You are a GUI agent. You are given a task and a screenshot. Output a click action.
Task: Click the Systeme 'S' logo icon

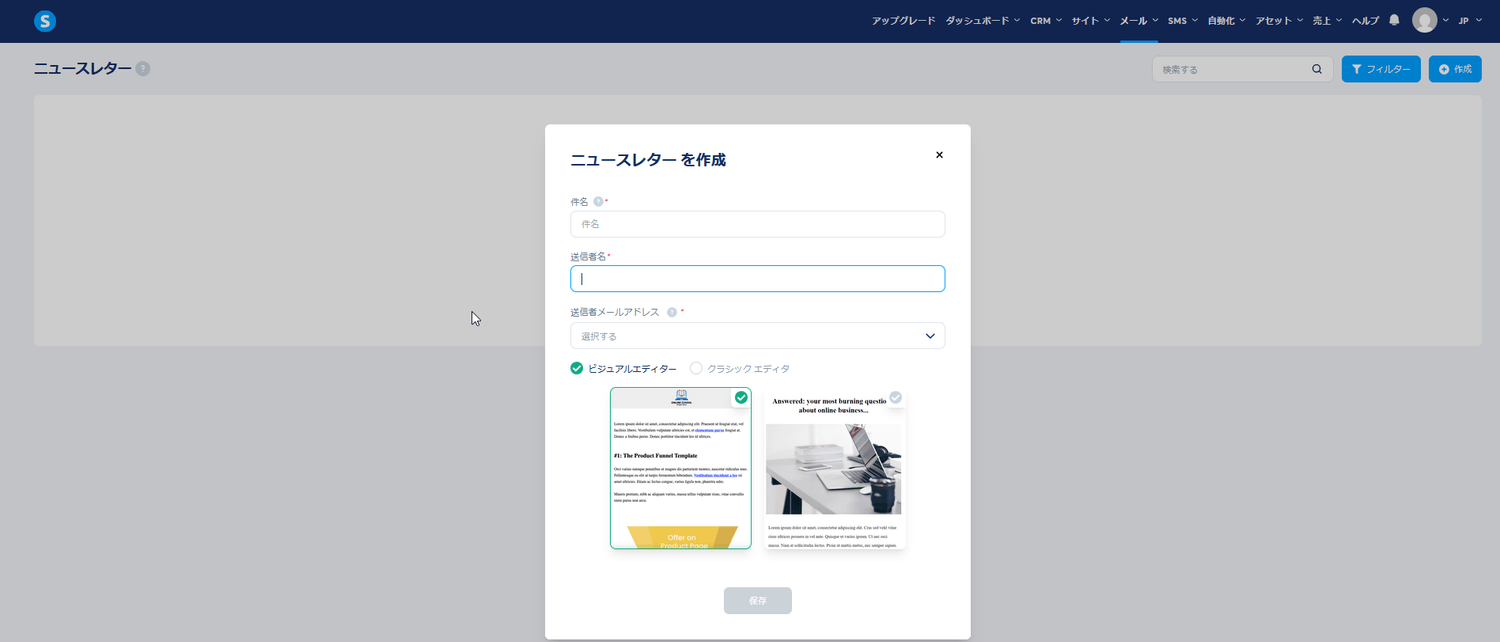coord(45,21)
